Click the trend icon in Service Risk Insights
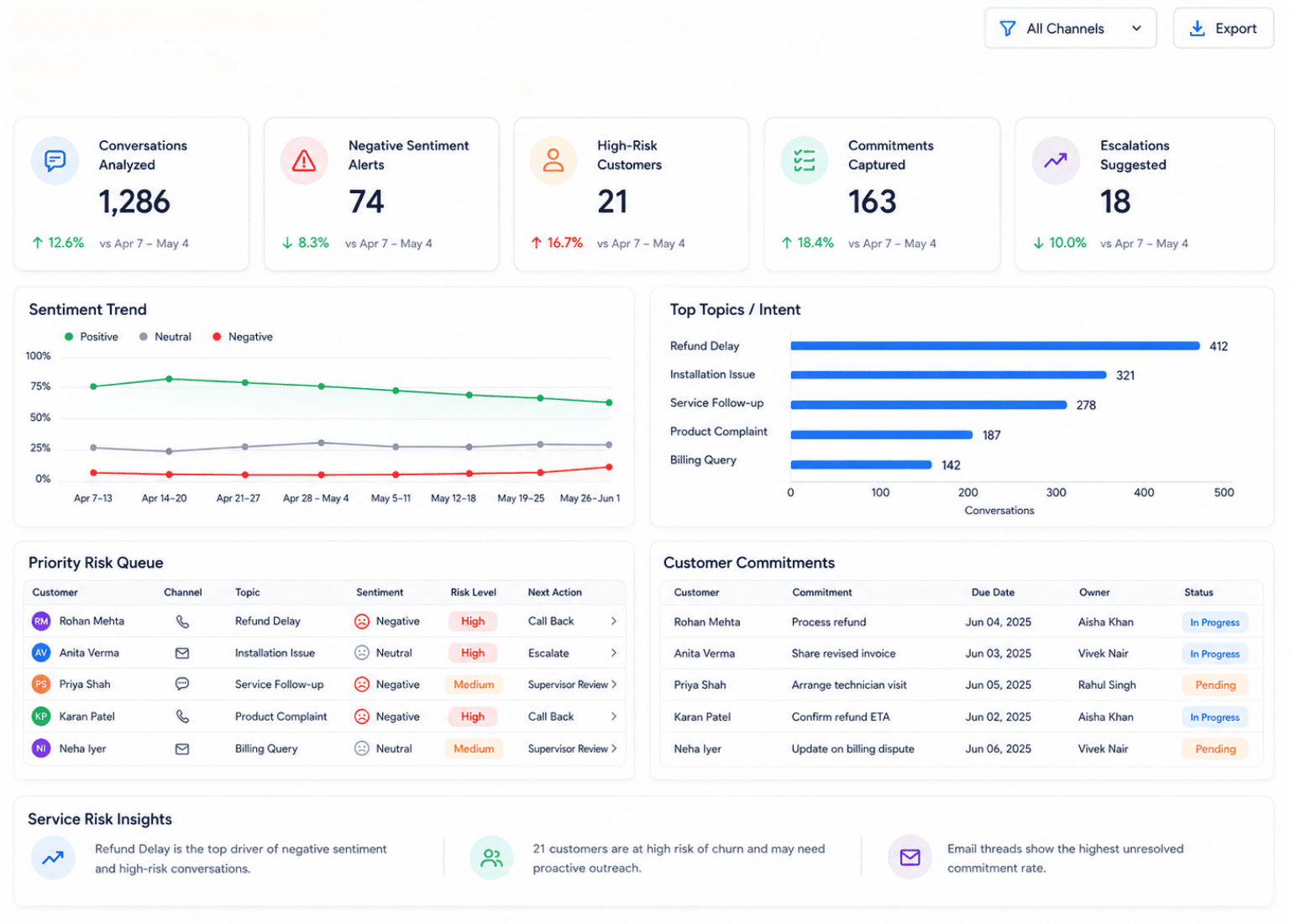1290x924 pixels. click(x=54, y=858)
